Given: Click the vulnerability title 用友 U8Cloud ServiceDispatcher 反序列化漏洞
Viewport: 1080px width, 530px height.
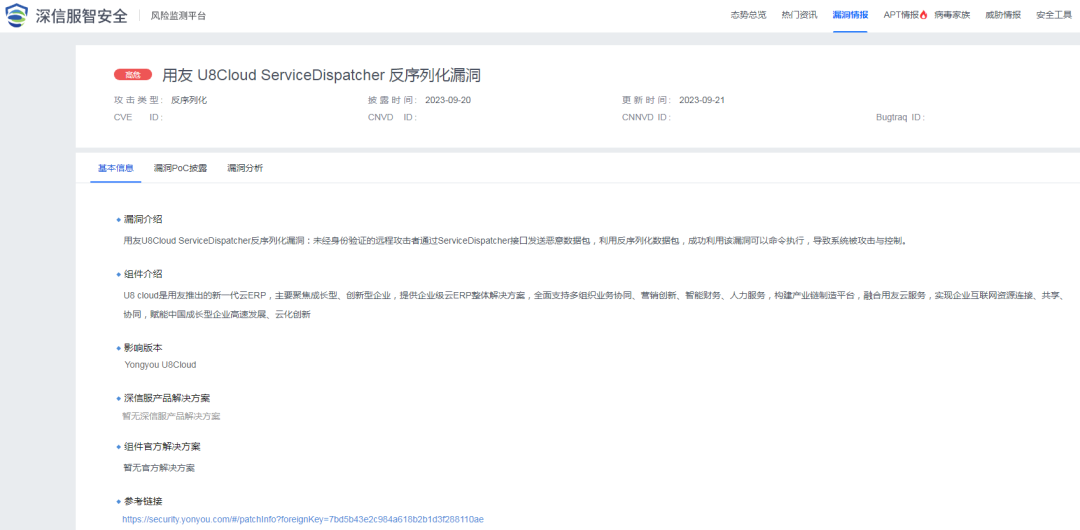Looking at the screenshot, I should coord(321,75).
